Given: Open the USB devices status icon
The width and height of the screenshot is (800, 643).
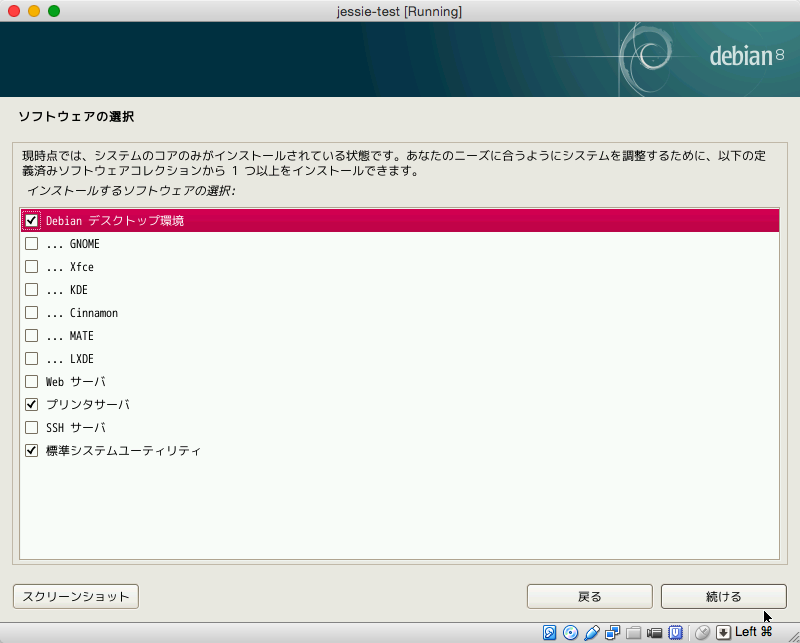Looking at the screenshot, I should coord(592,633).
